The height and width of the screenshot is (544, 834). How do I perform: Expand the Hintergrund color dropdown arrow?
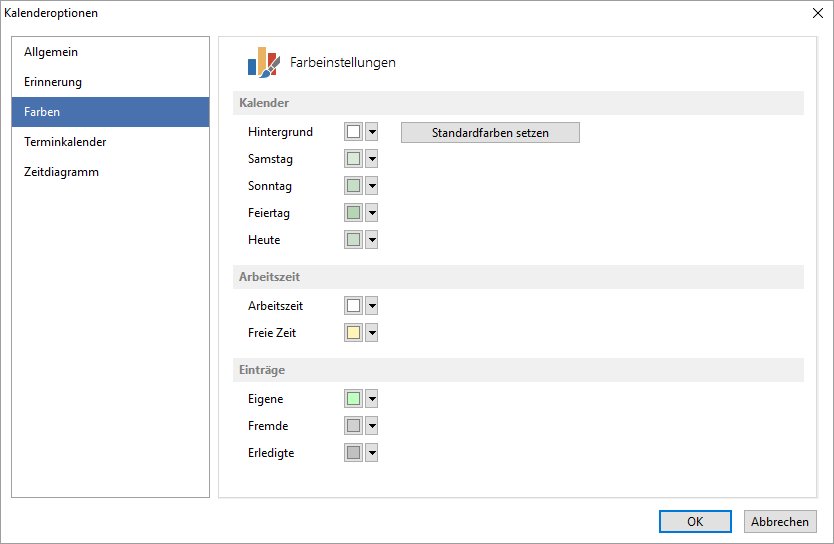tap(372, 132)
